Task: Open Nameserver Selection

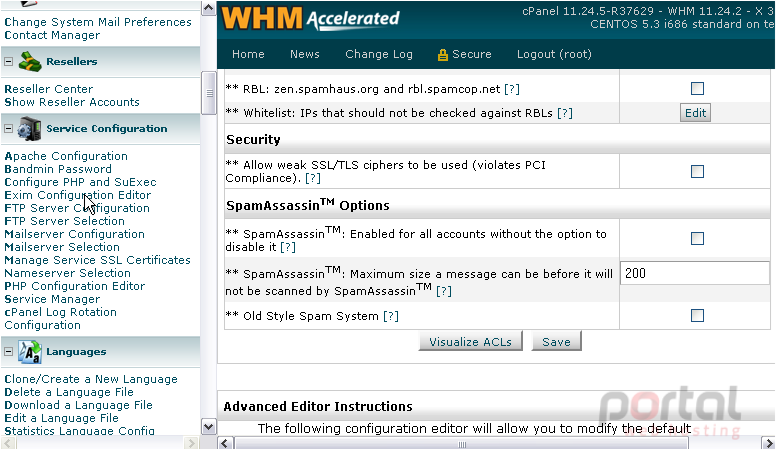Action: click(67, 273)
